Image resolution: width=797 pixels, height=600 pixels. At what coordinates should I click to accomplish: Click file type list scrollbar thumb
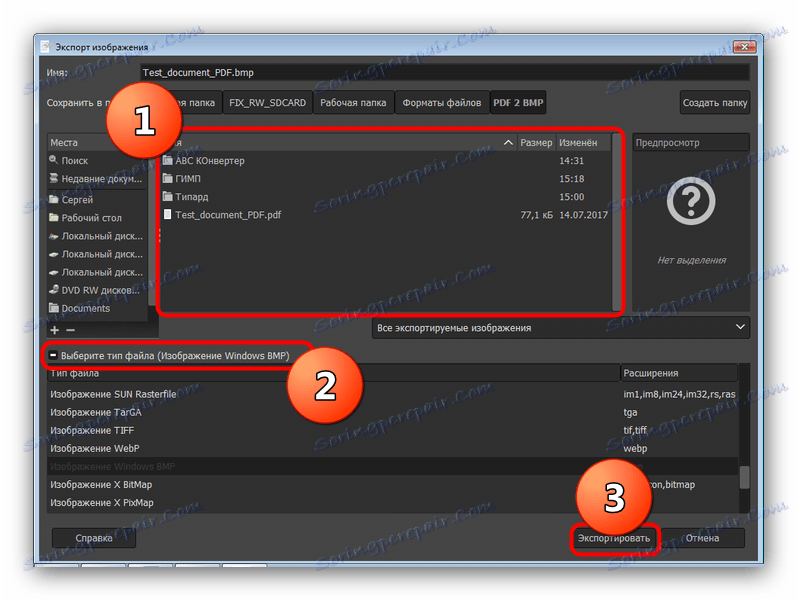[744, 477]
